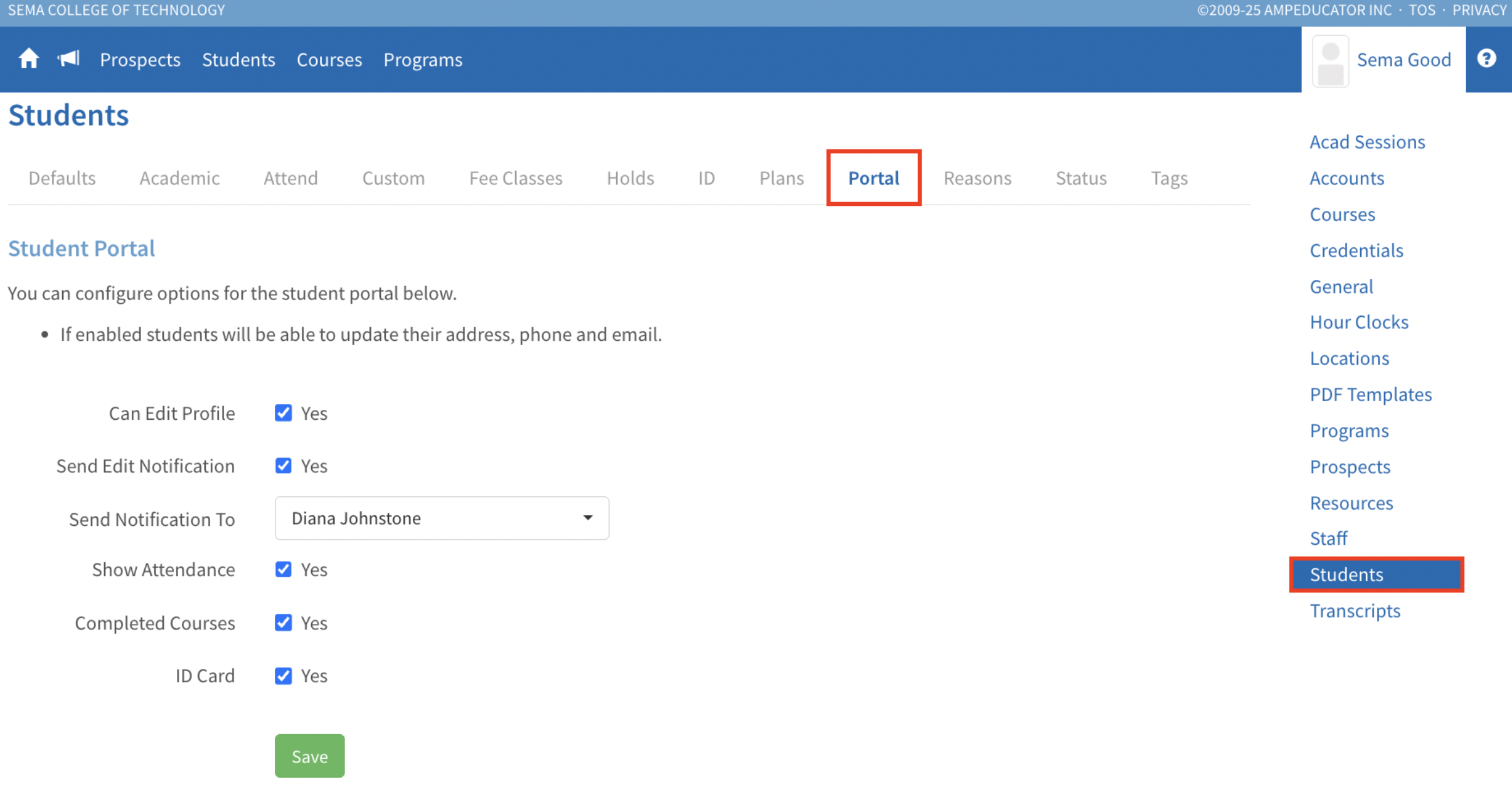Click the PRIVACY link in header
Image resolution: width=1512 pixels, height=792 pixels.
tap(1479, 10)
